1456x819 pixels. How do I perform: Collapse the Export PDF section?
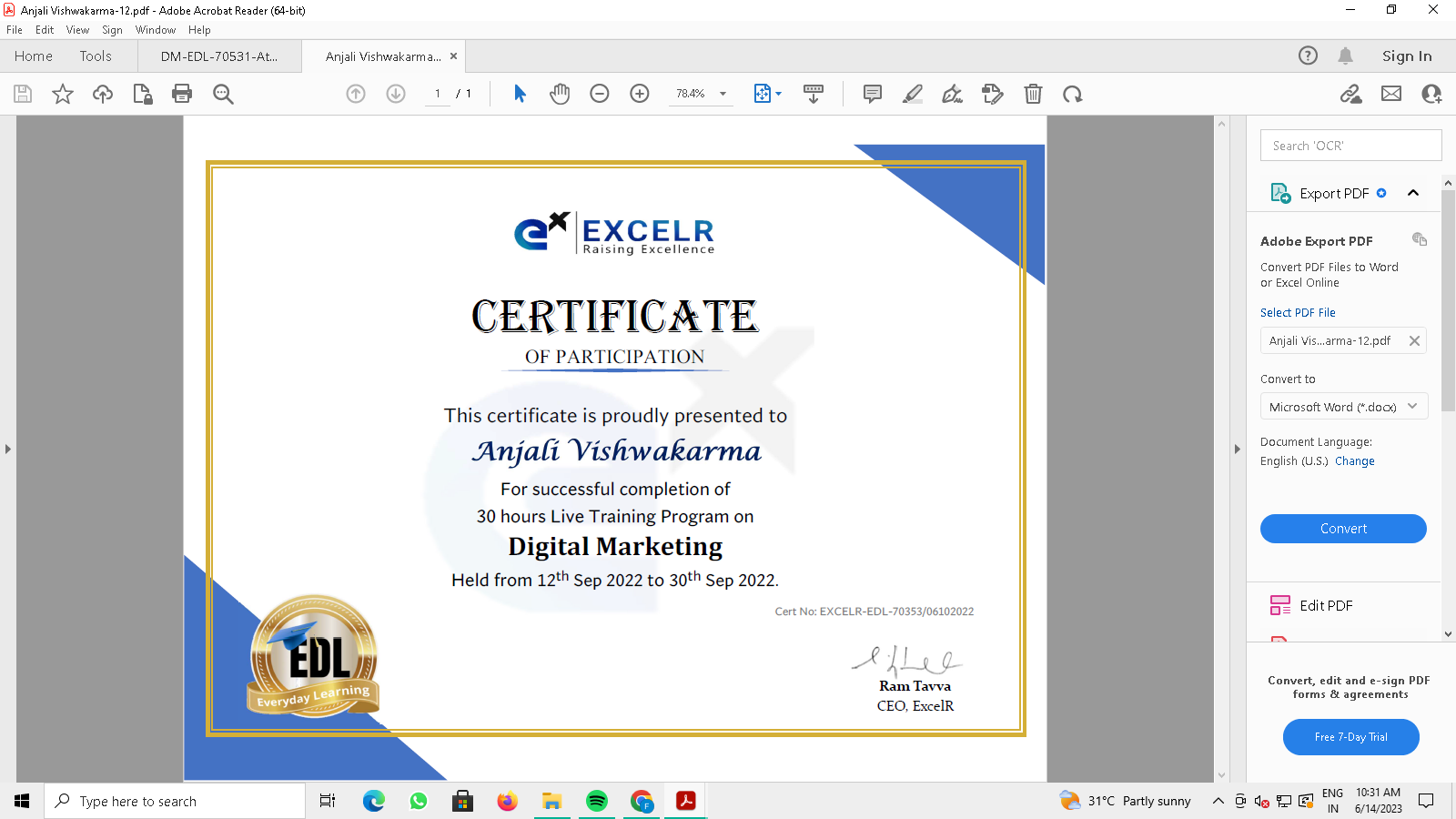coord(1413,193)
